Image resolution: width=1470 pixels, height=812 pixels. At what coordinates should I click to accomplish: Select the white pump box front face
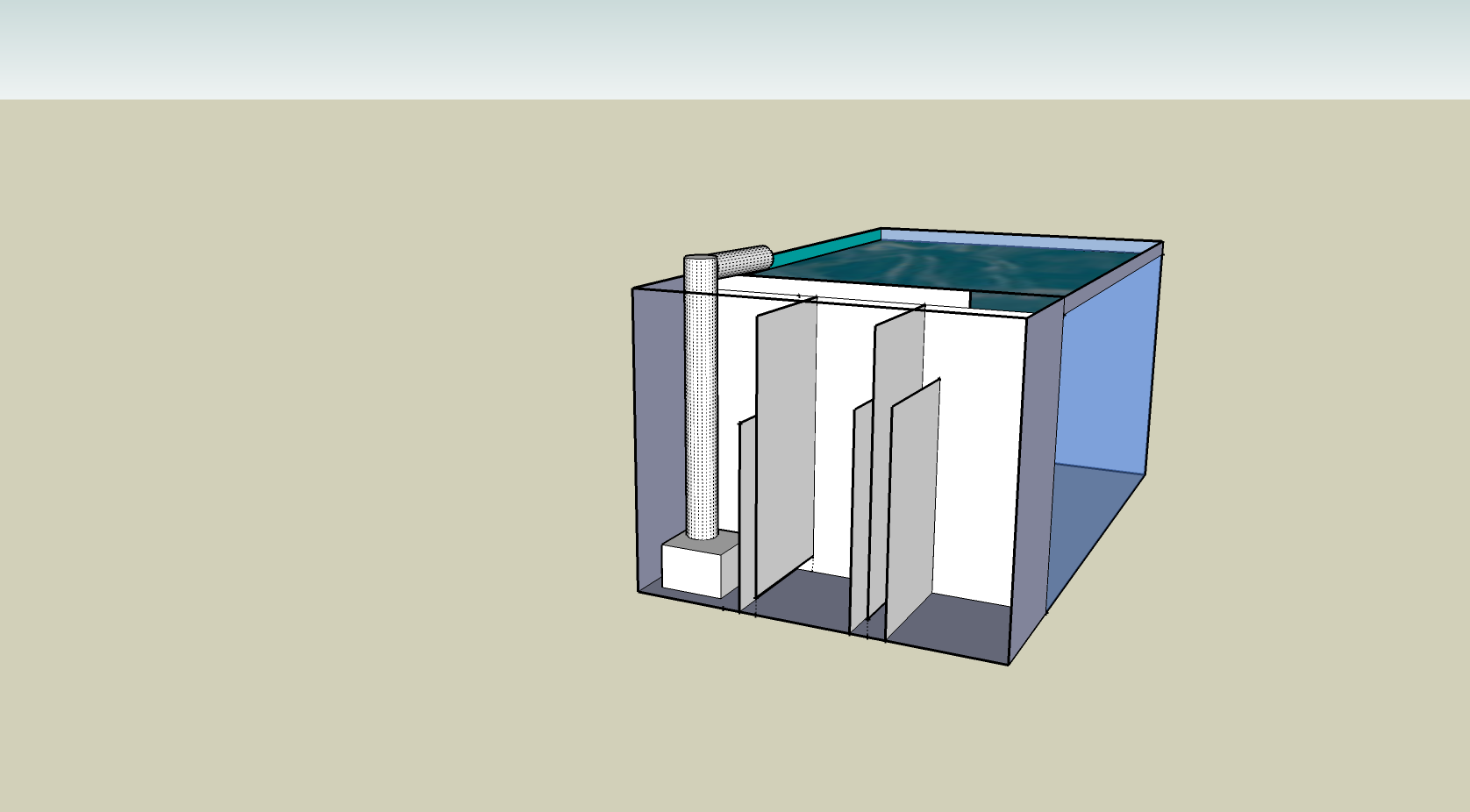click(690, 570)
